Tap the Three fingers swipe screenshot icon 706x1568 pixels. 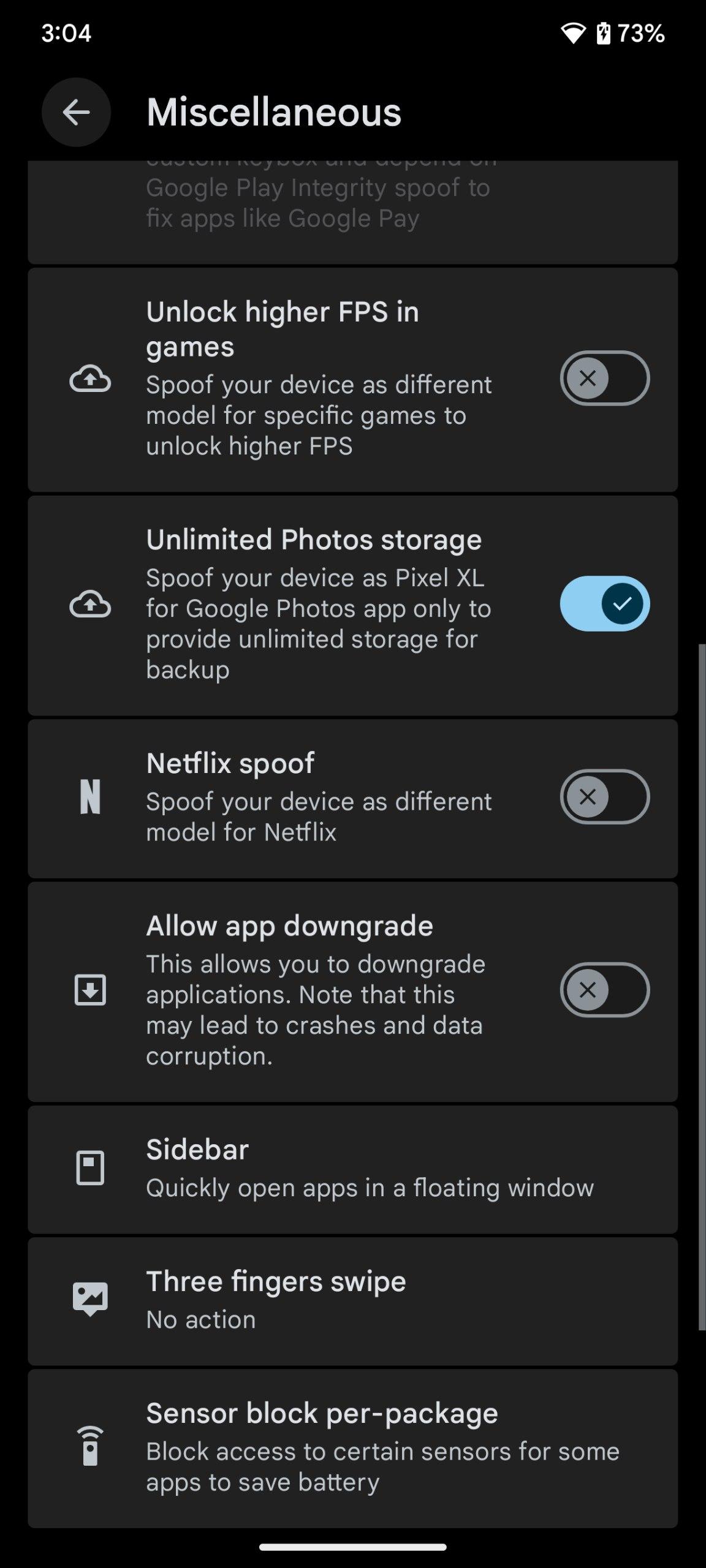90,1299
